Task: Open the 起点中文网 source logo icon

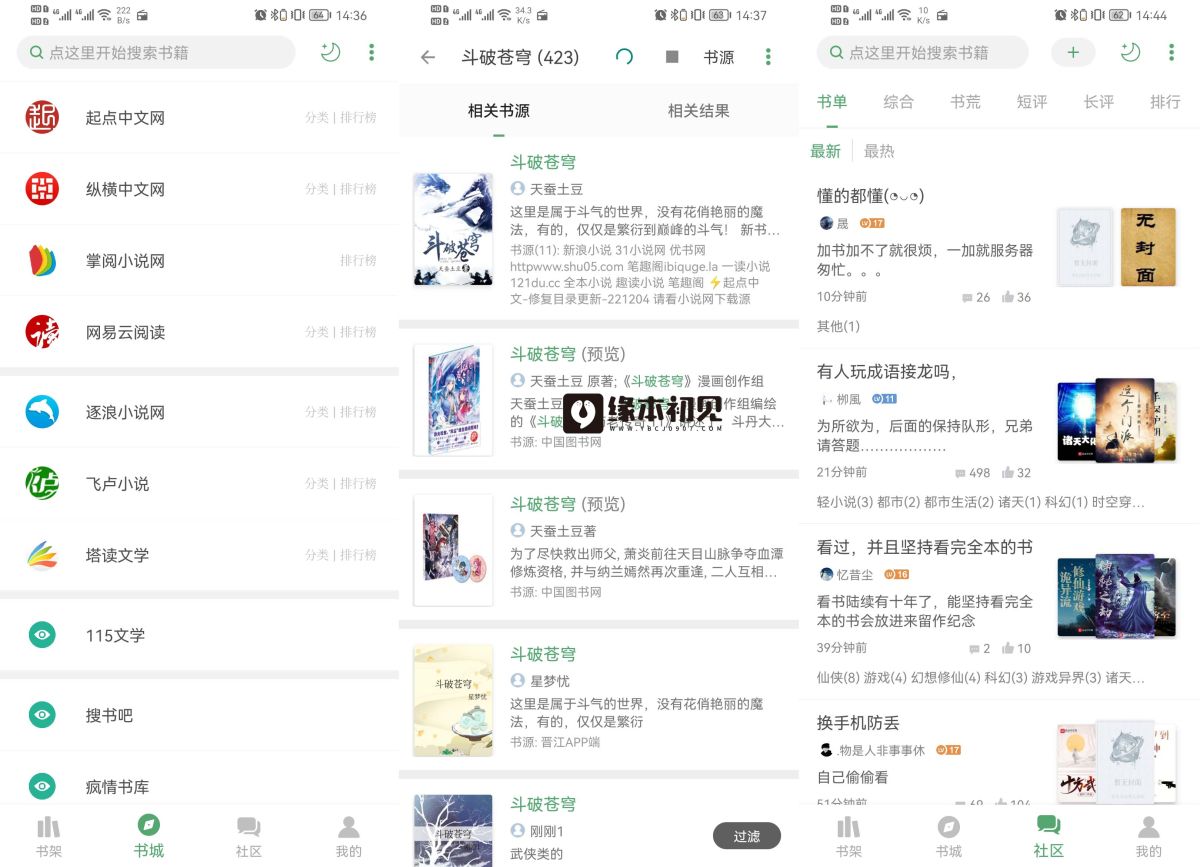Action: 42,118
